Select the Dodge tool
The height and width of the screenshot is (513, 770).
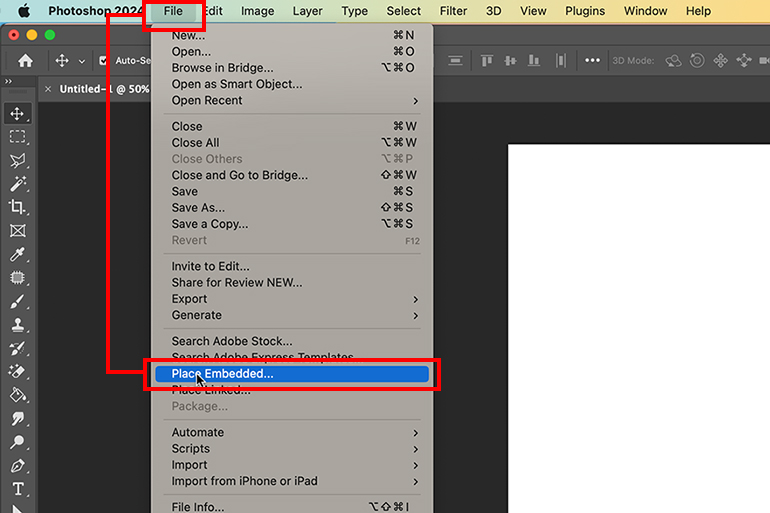pos(18,442)
